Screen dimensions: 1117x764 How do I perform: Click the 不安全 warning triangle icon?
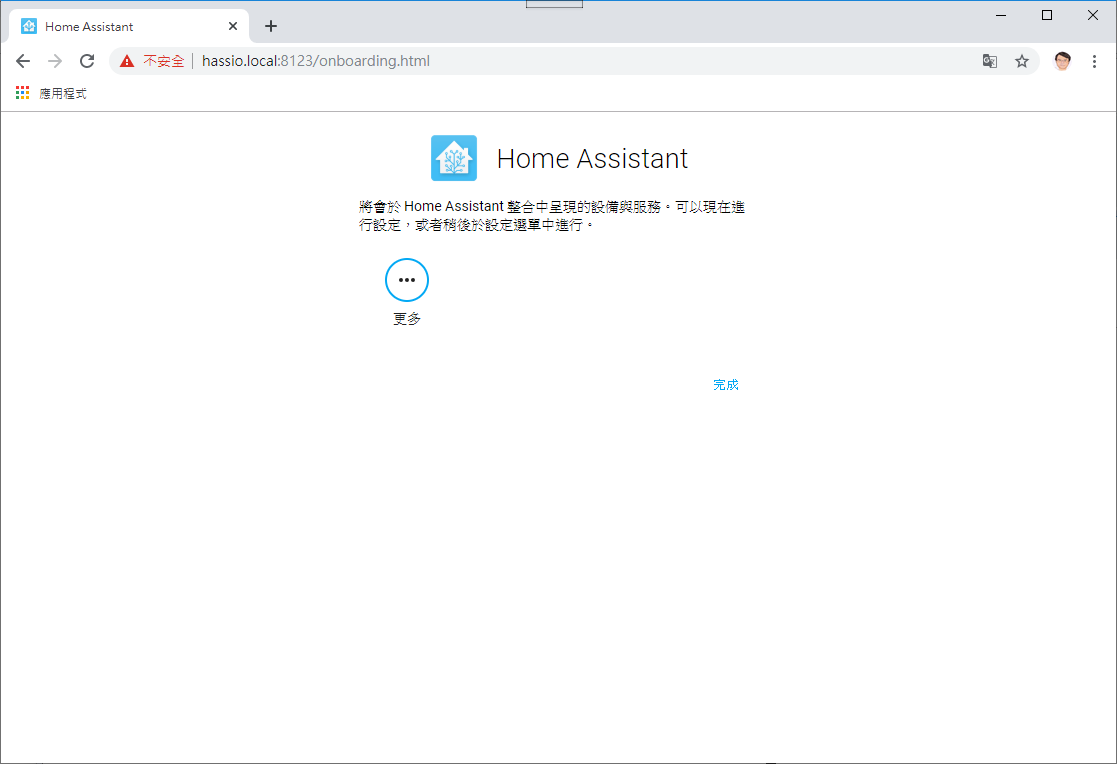[127, 60]
